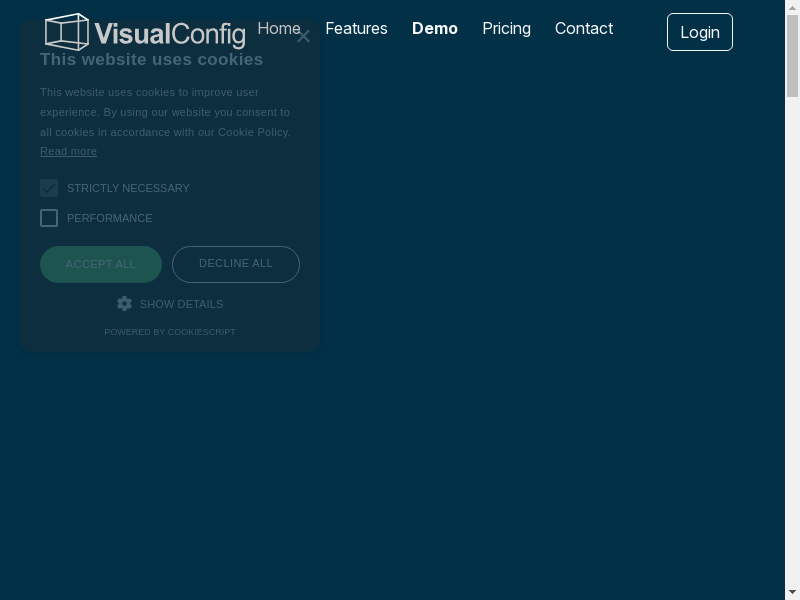Expand the Show Details text link
This screenshot has height=600, width=800.
(x=181, y=304)
